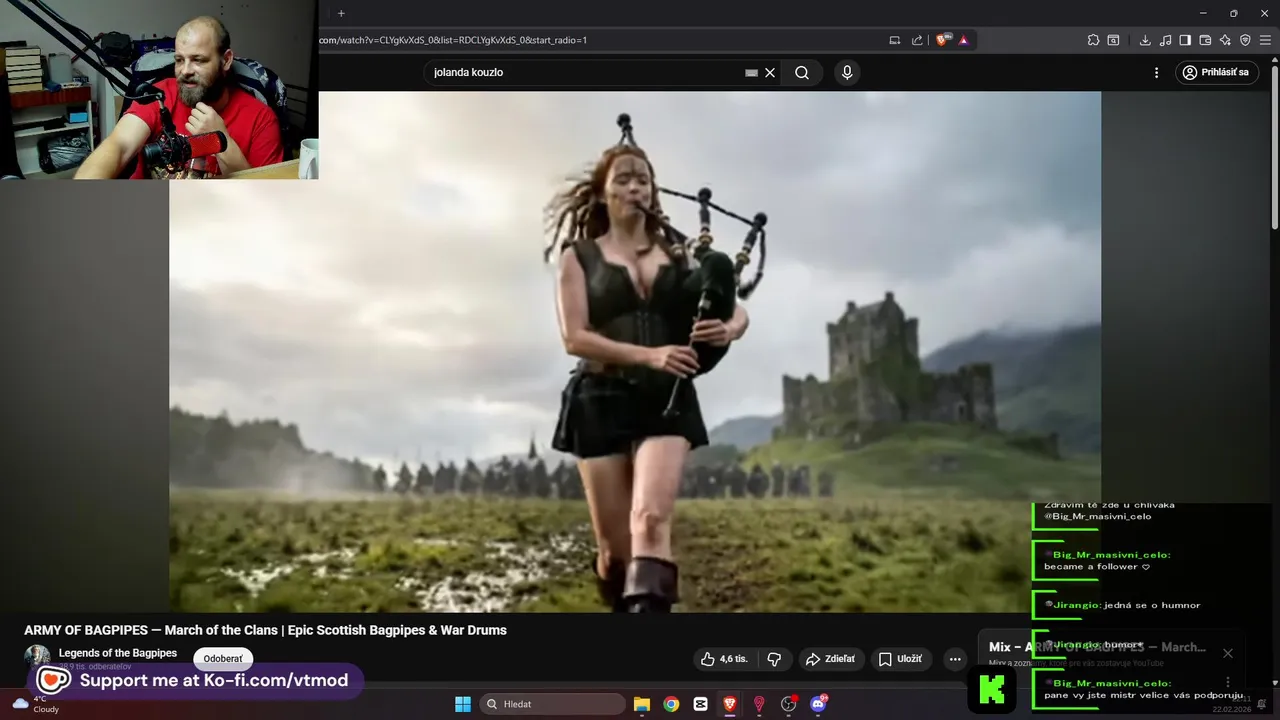Clear the YouTube search text with X
1280x720 pixels.
[770, 72]
